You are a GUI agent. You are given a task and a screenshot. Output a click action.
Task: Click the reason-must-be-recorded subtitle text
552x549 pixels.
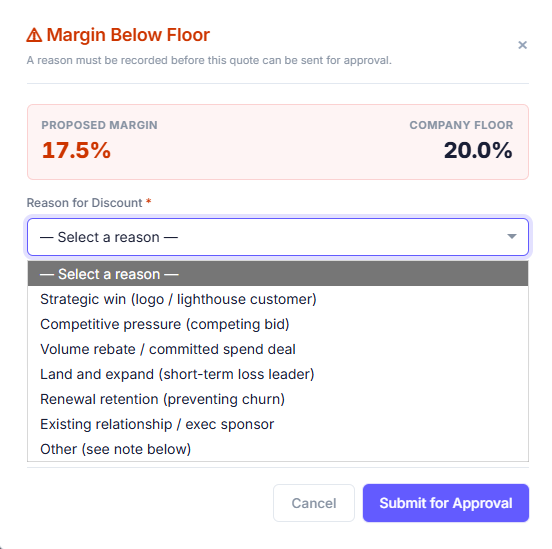[209, 60]
